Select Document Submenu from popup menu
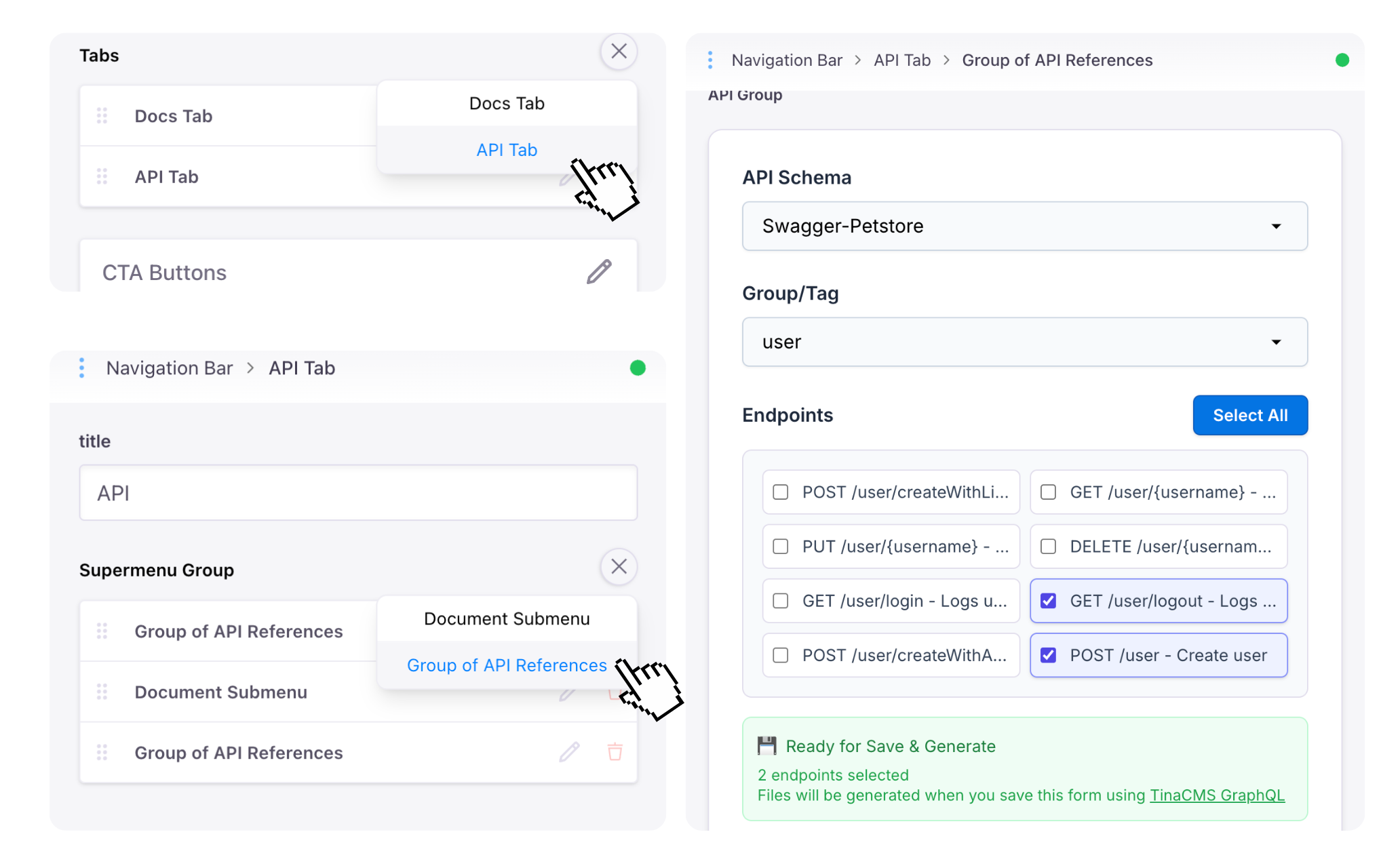The image size is (1400, 868). pyautogui.click(x=507, y=618)
